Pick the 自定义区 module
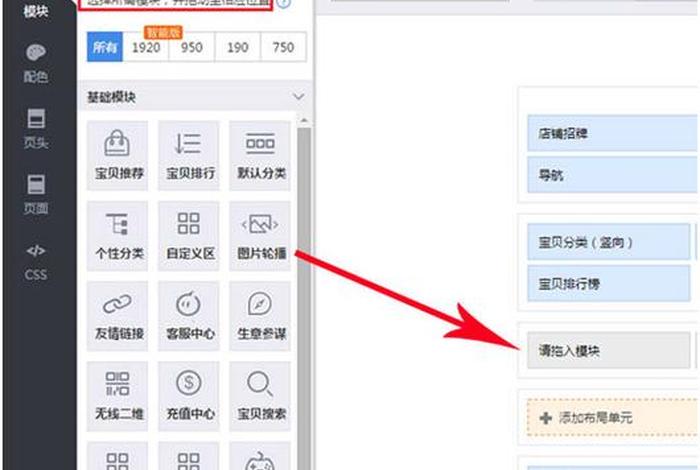Image resolution: width=700 pixels, height=470 pixels. click(189, 236)
